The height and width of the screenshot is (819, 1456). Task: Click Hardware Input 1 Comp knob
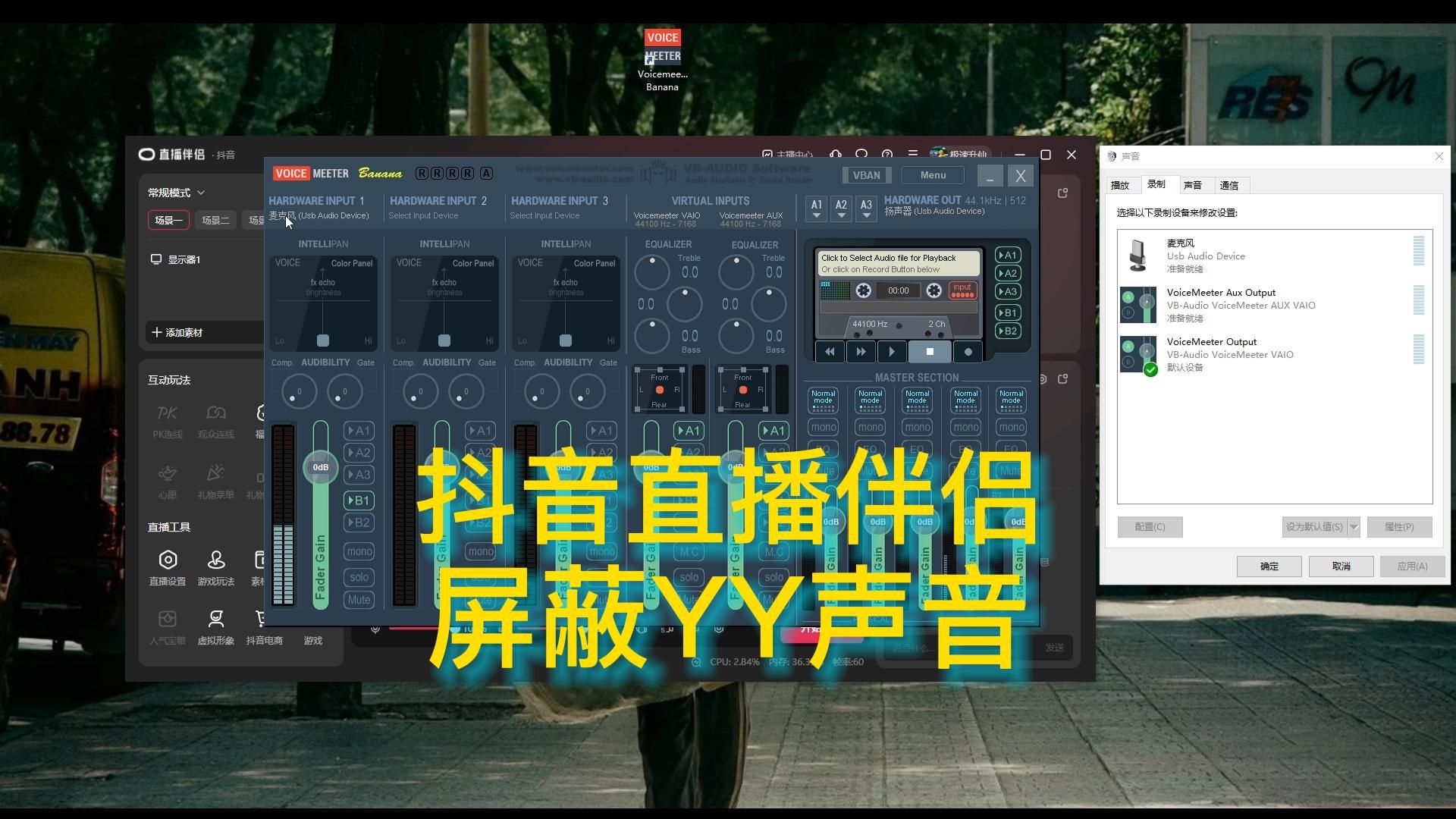point(299,392)
